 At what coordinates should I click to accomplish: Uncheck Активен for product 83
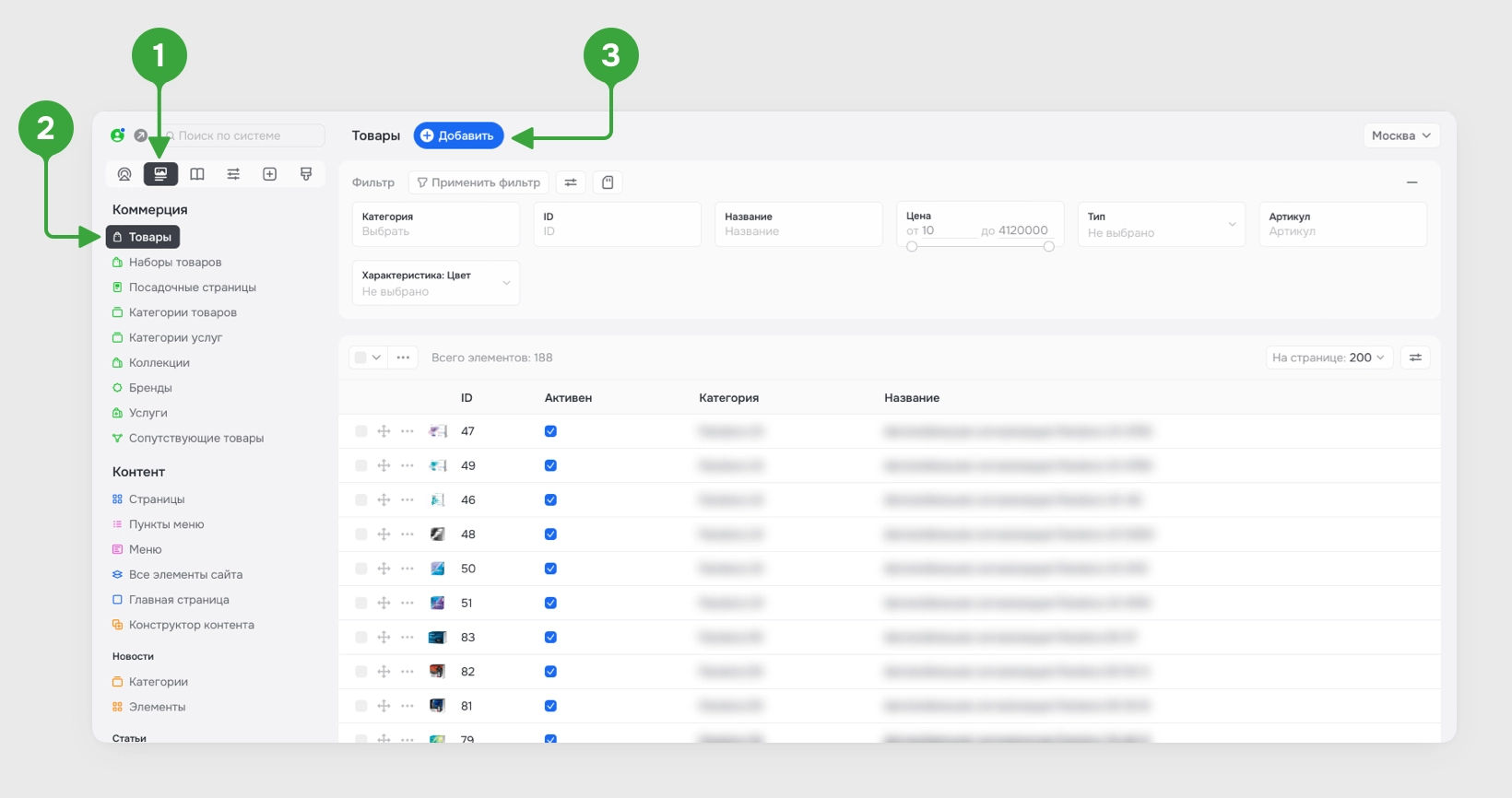(x=550, y=638)
